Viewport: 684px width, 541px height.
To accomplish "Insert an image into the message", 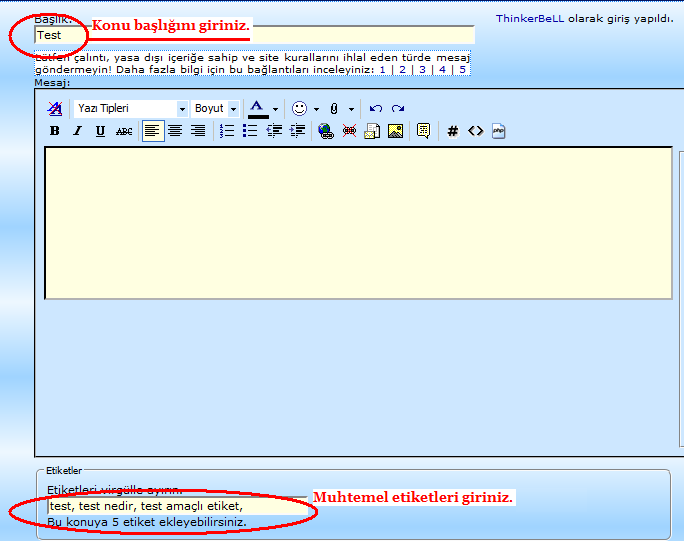I will [395, 131].
